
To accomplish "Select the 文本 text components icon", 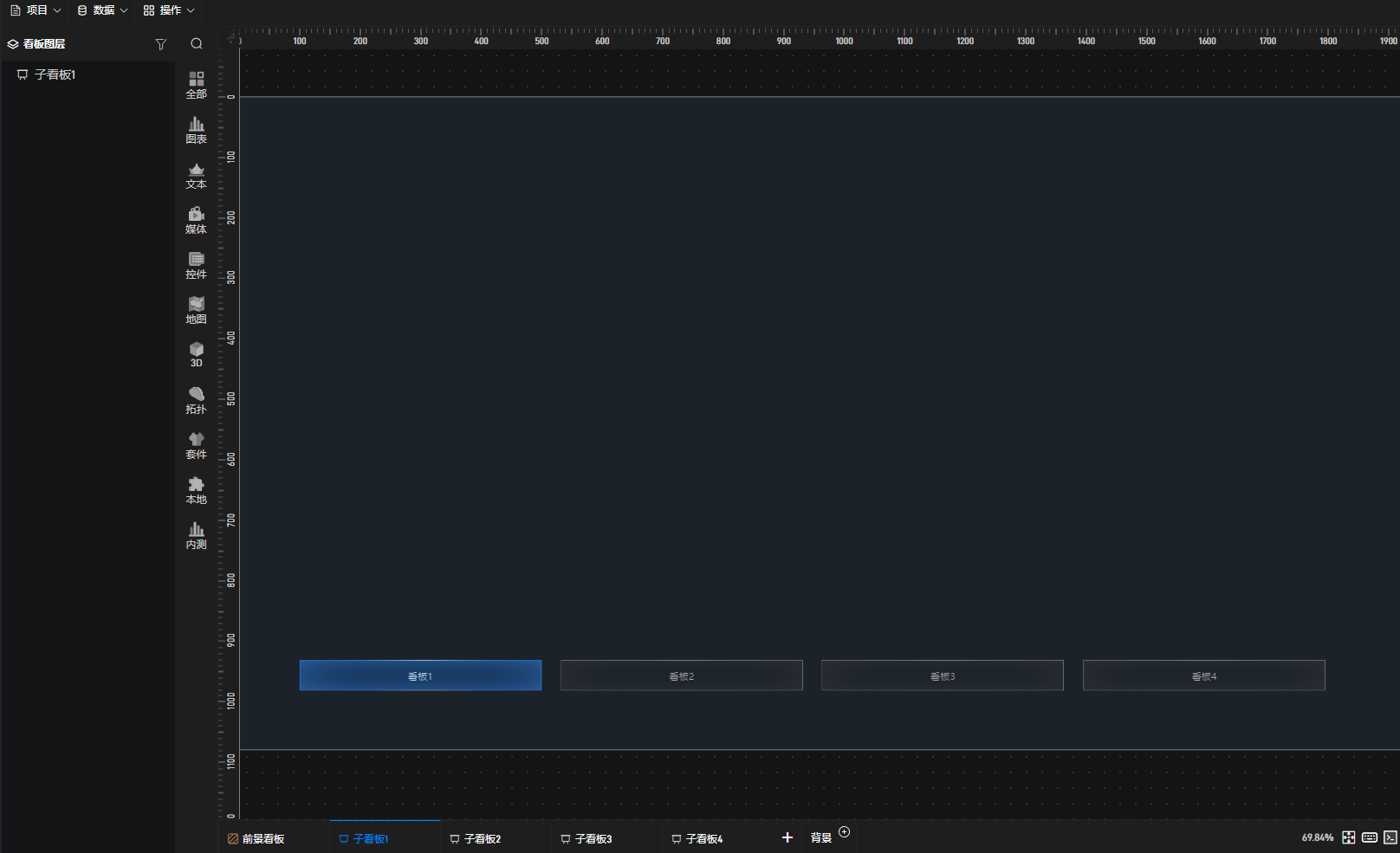I will pyautogui.click(x=197, y=176).
